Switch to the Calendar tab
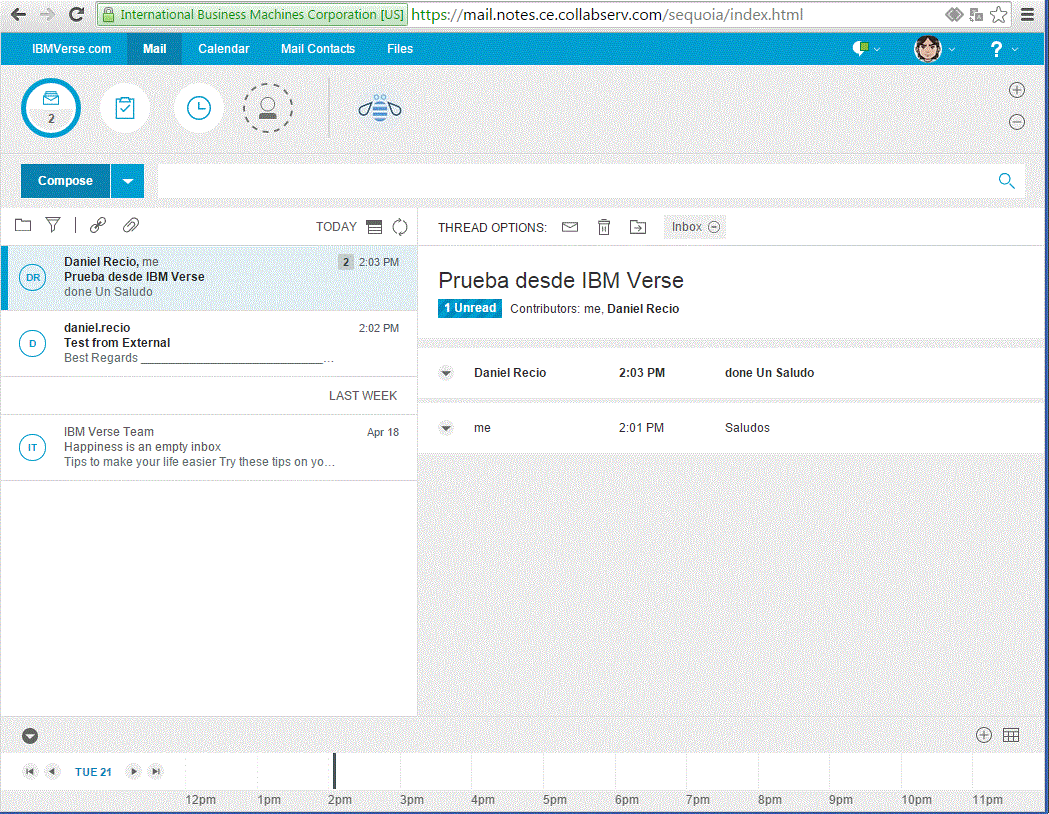 pyautogui.click(x=223, y=49)
